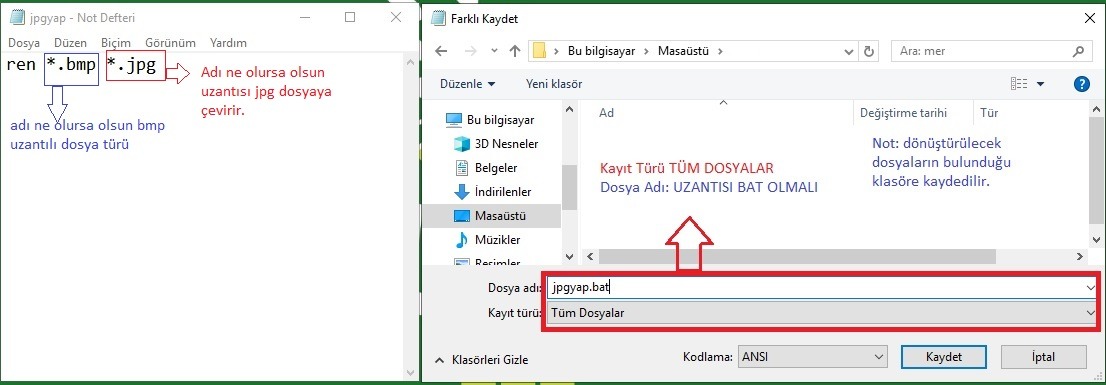The height and width of the screenshot is (385, 1106).
Task: Create a new folder with Yeni klasör
Action: tap(554, 84)
